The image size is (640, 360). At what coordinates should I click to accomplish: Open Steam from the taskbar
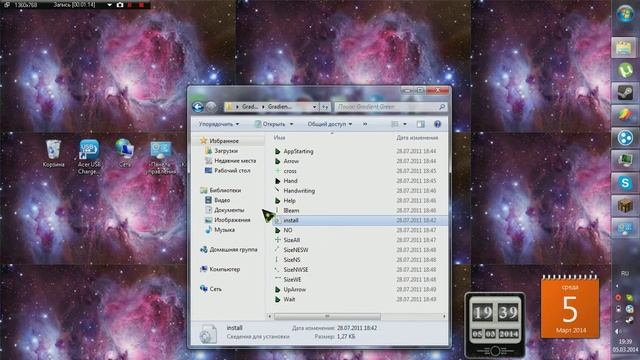click(624, 93)
